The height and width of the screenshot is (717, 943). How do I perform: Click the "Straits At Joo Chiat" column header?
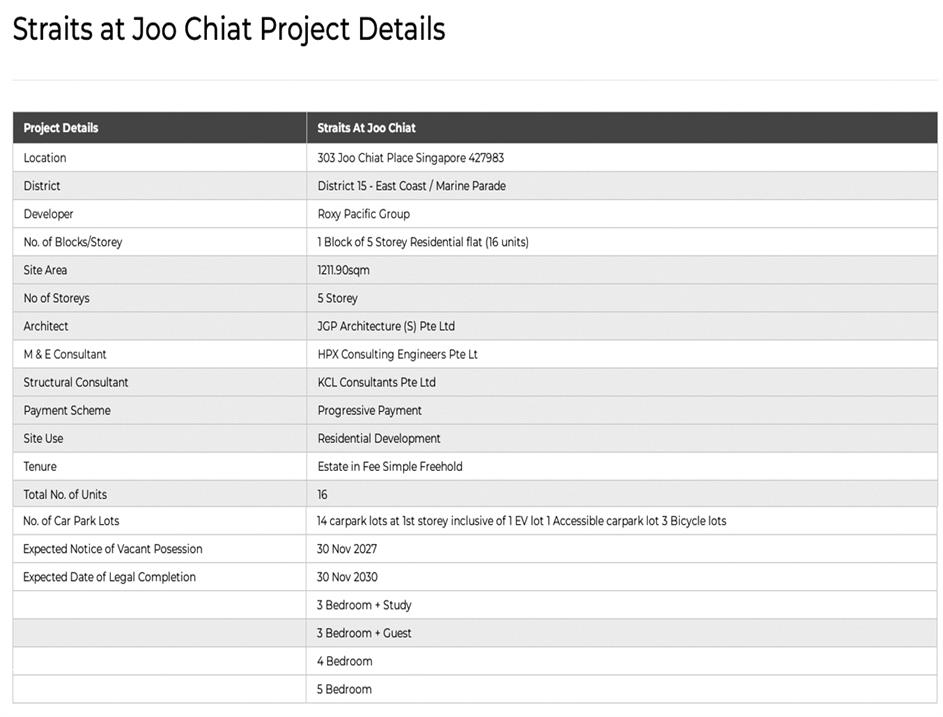pos(366,128)
